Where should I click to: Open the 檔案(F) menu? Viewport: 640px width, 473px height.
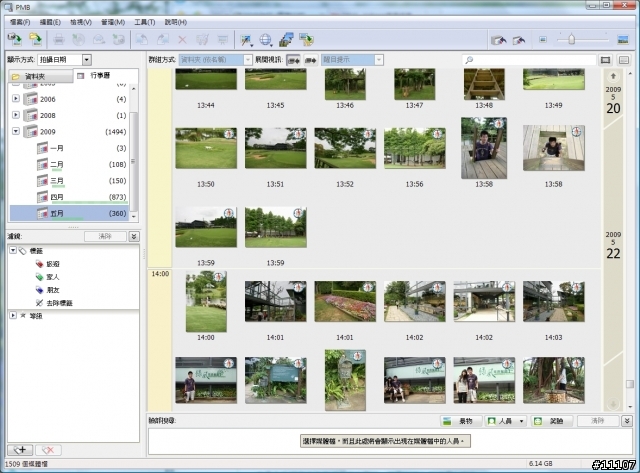(x=20, y=22)
